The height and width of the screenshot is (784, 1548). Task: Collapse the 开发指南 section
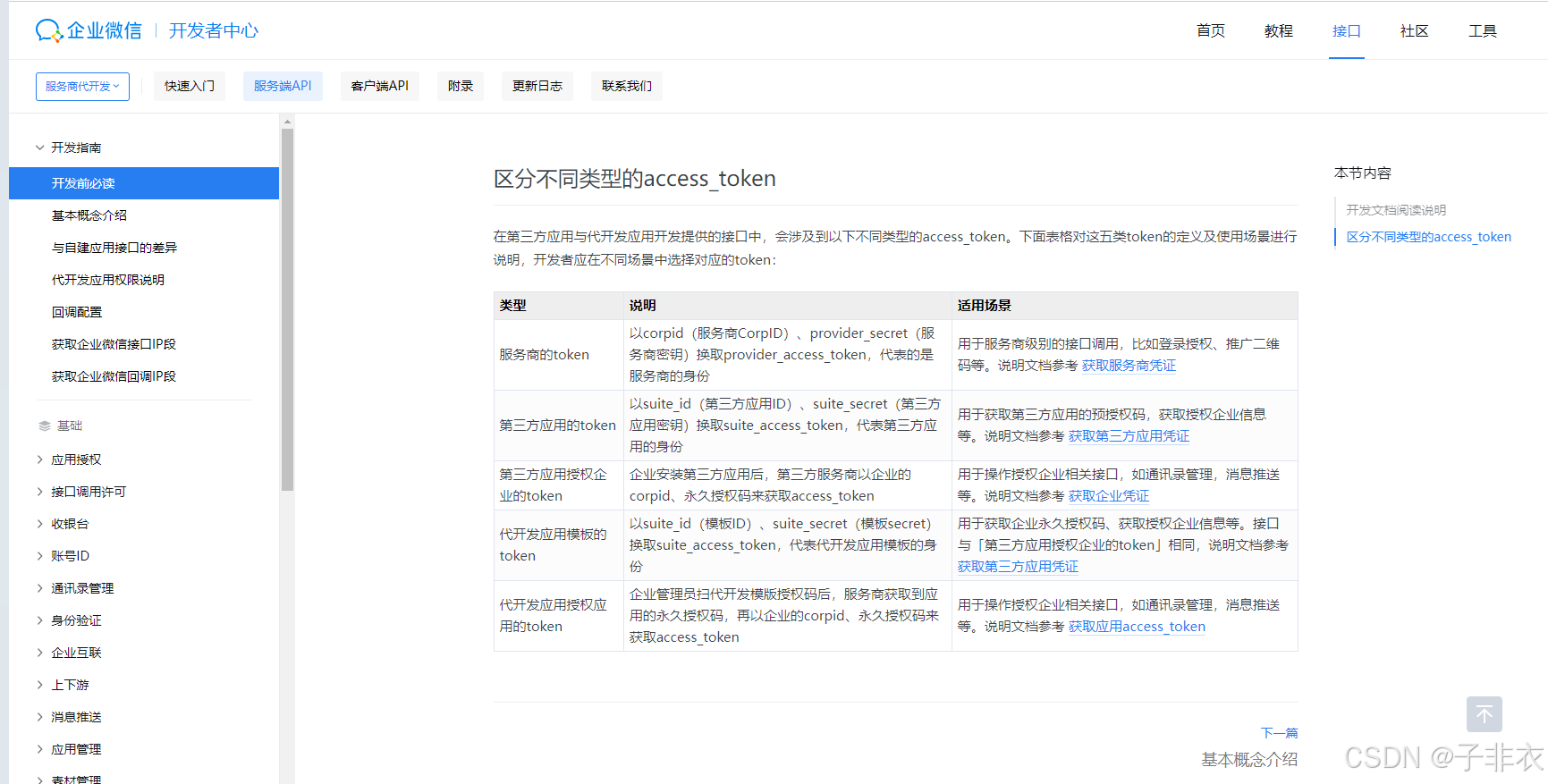pos(39,148)
